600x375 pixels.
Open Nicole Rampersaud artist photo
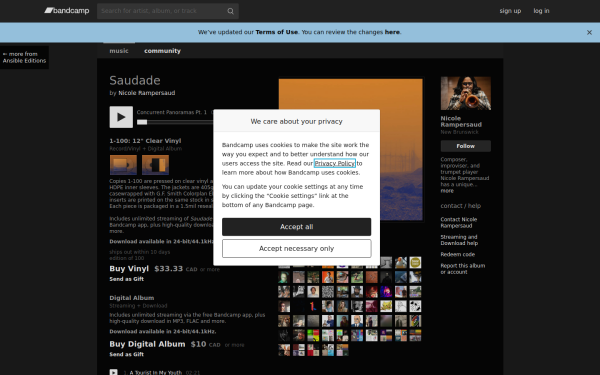pos(466,93)
